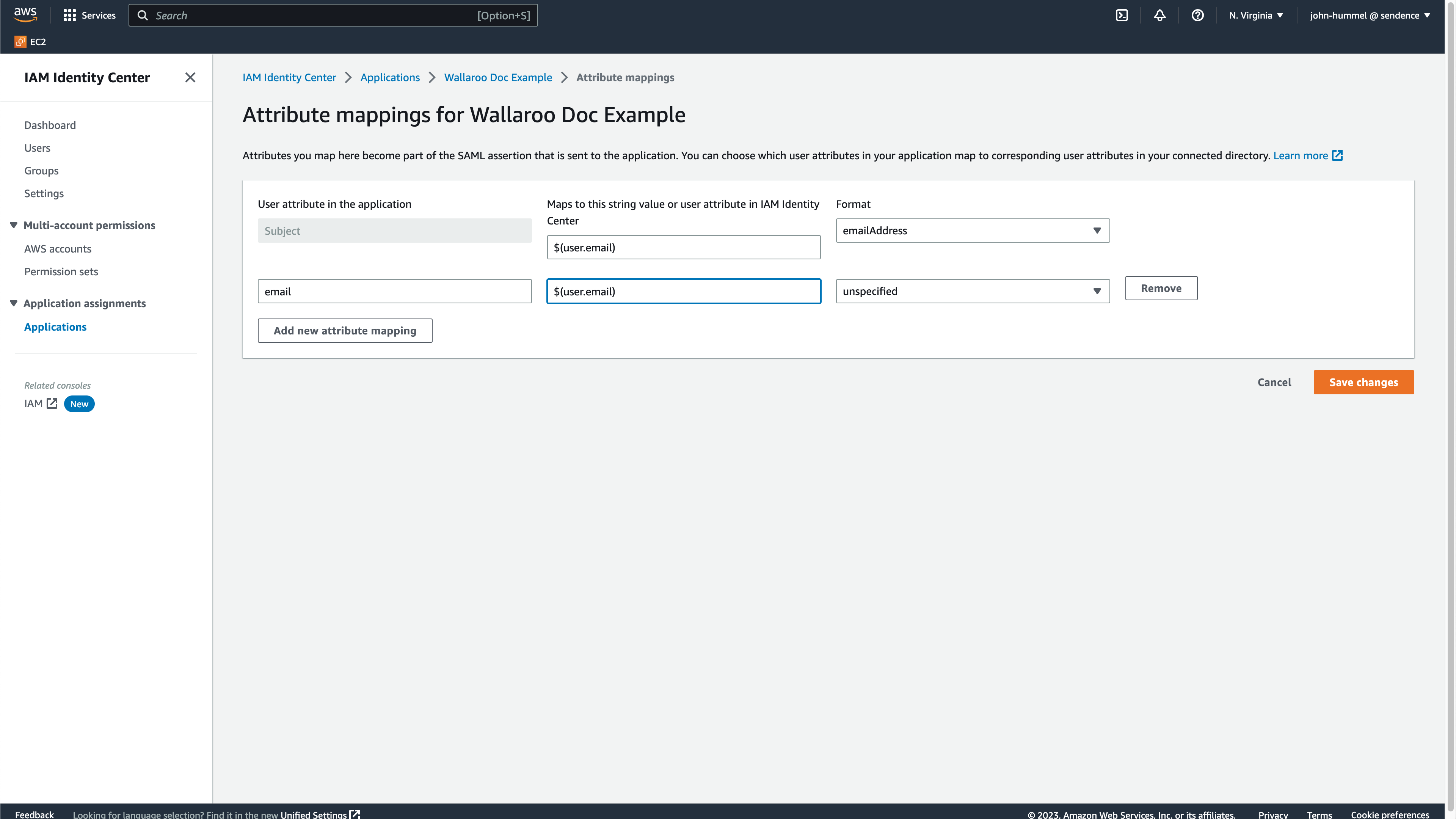Image resolution: width=1456 pixels, height=819 pixels.
Task: Go to Permission sets in sidebar
Action: point(61,271)
